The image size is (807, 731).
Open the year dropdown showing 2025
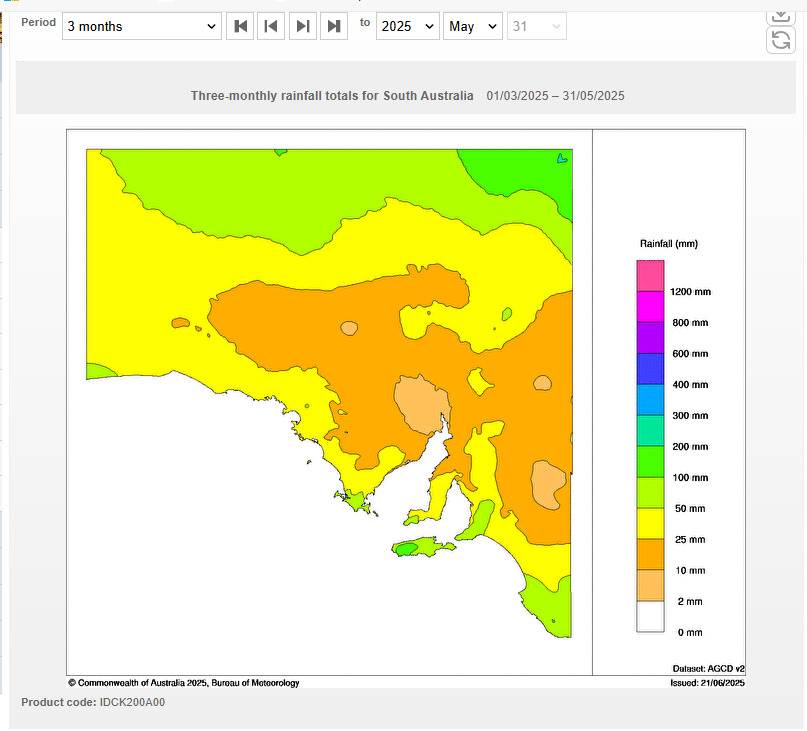click(x=406, y=26)
